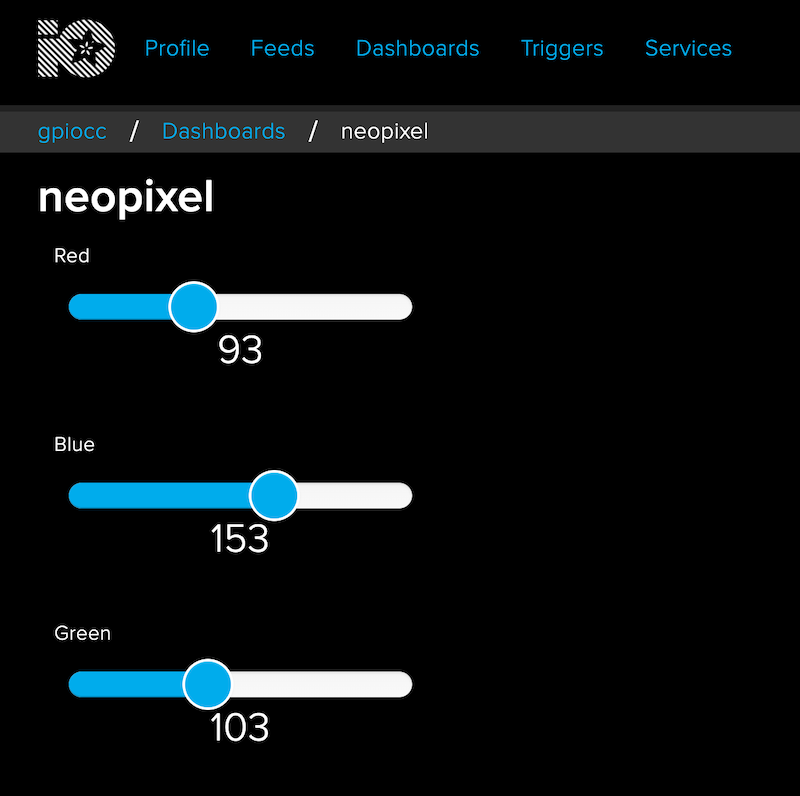800x796 pixels.
Task: Select the Green slider thumb
Action: point(208,684)
